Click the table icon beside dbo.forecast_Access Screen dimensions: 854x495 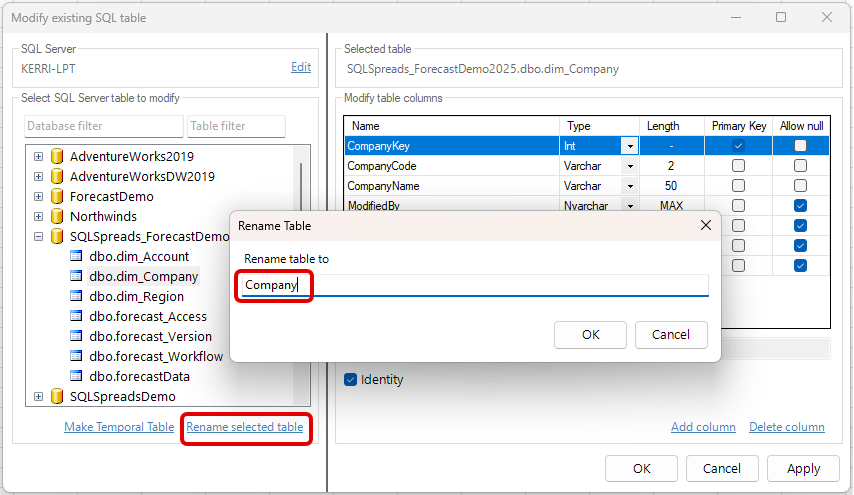76,316
